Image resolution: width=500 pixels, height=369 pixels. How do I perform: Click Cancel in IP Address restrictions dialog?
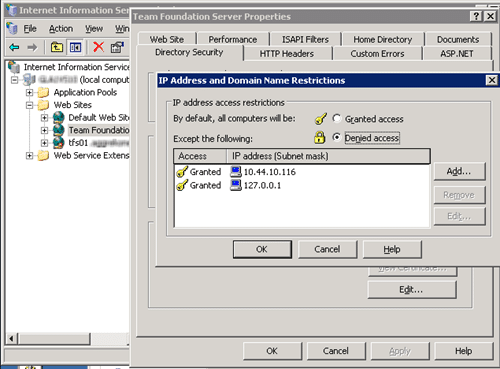(327, 249)
